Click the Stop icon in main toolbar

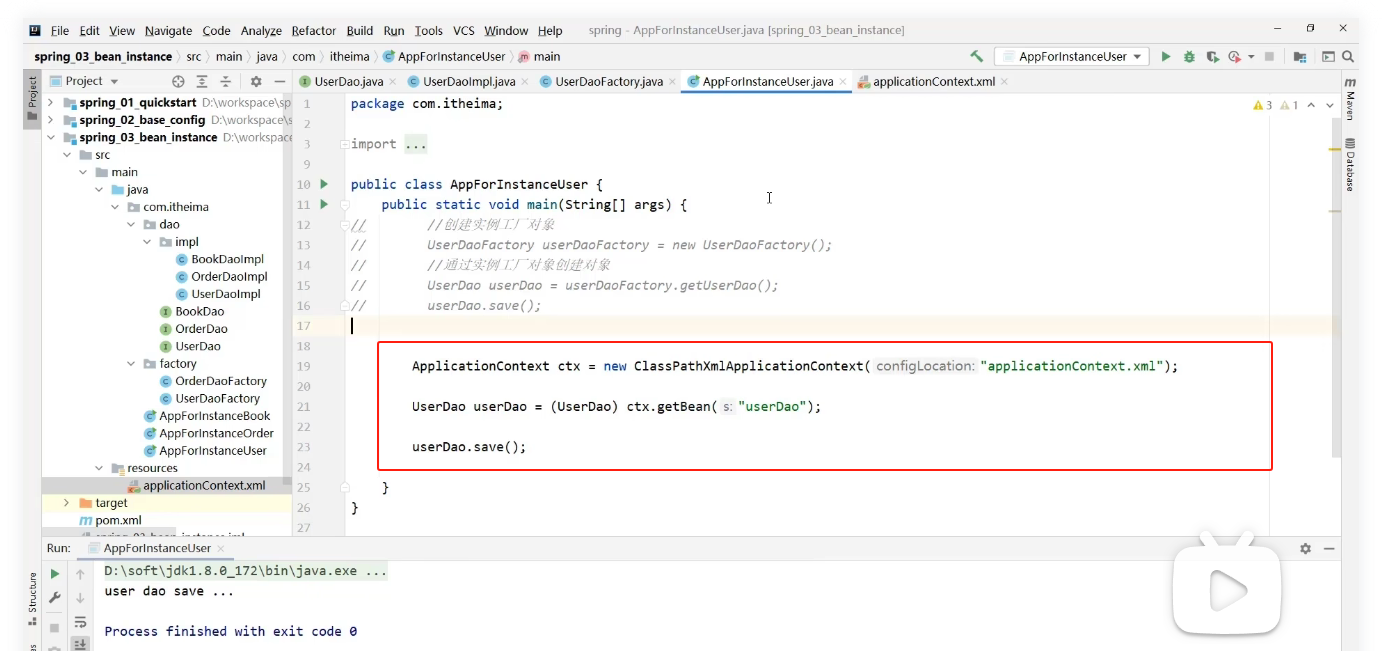pyautogui.click(x=1269, y=57)
